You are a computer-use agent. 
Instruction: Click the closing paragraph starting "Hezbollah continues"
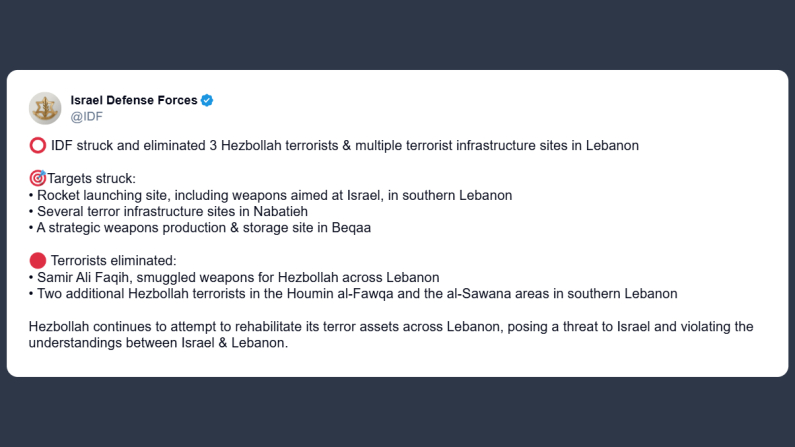[x=390, y=326]
